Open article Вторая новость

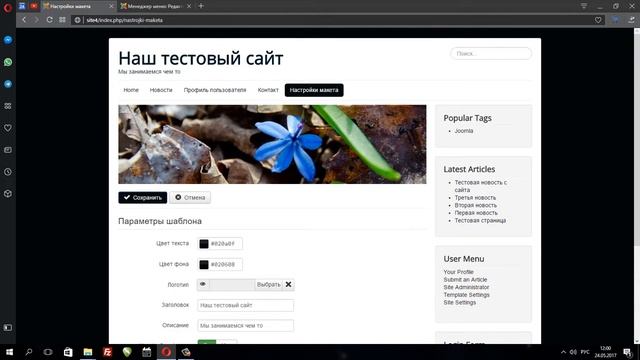click(x=476, y=205)
